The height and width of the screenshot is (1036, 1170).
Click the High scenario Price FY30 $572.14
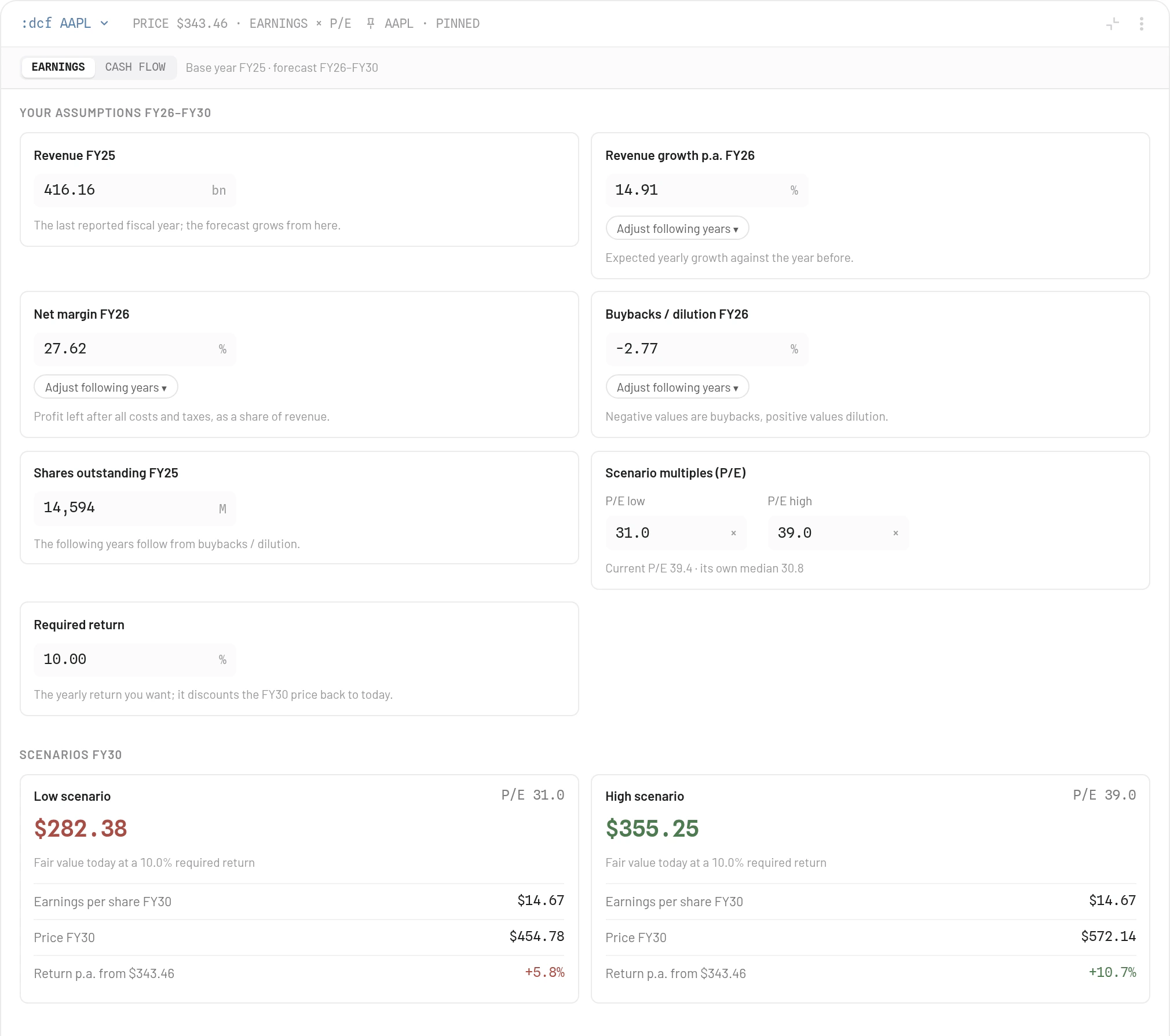[1108, 936]
